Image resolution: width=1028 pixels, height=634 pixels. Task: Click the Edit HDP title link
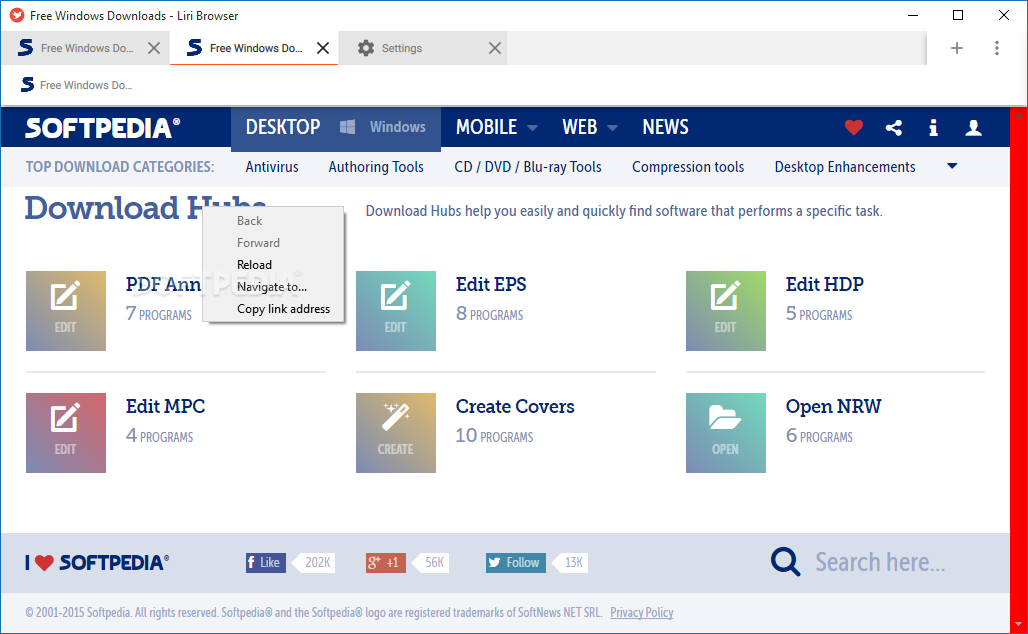(825, 285)
